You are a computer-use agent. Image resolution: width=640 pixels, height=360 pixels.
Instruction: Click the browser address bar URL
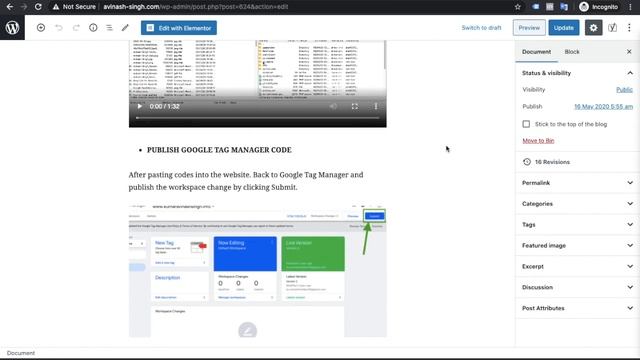(x=196, y=7)
